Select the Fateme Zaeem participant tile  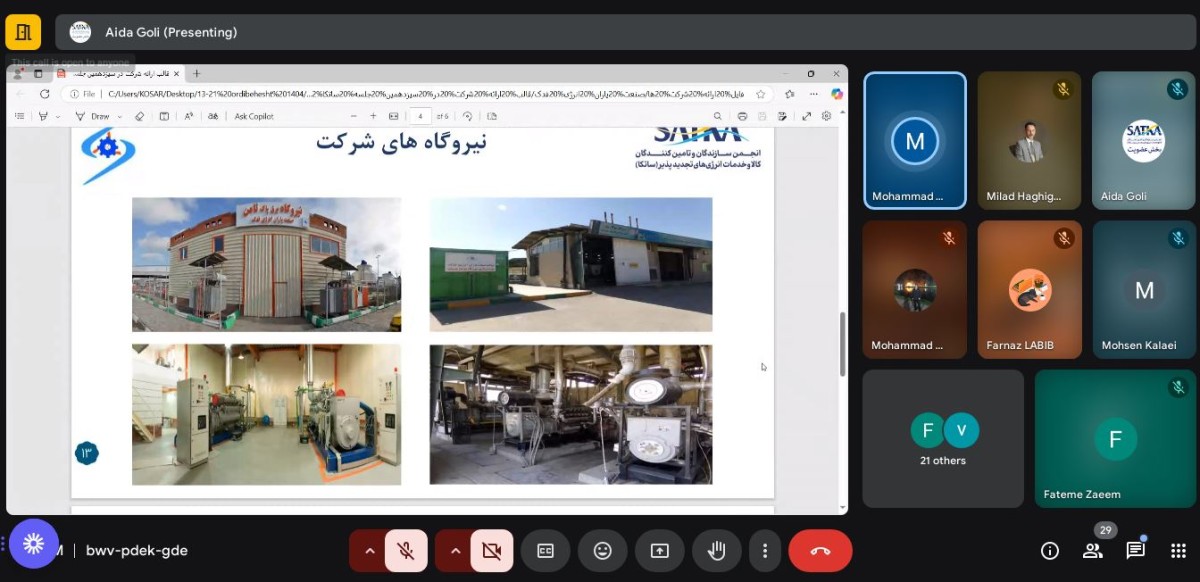pyautogui.click(x=1115, y=439)
